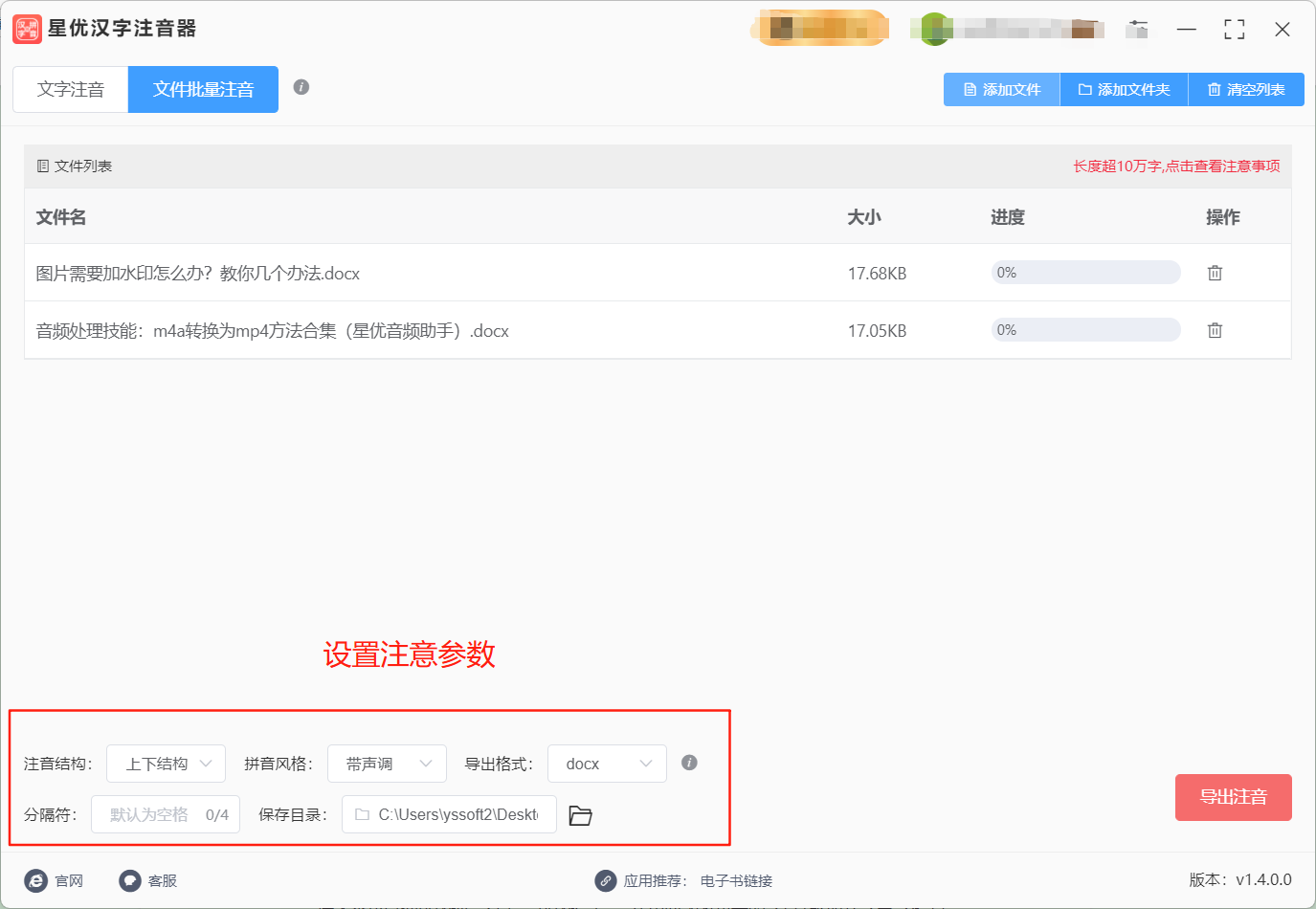Click the 分隔符 input field

(x=166, y=814)
